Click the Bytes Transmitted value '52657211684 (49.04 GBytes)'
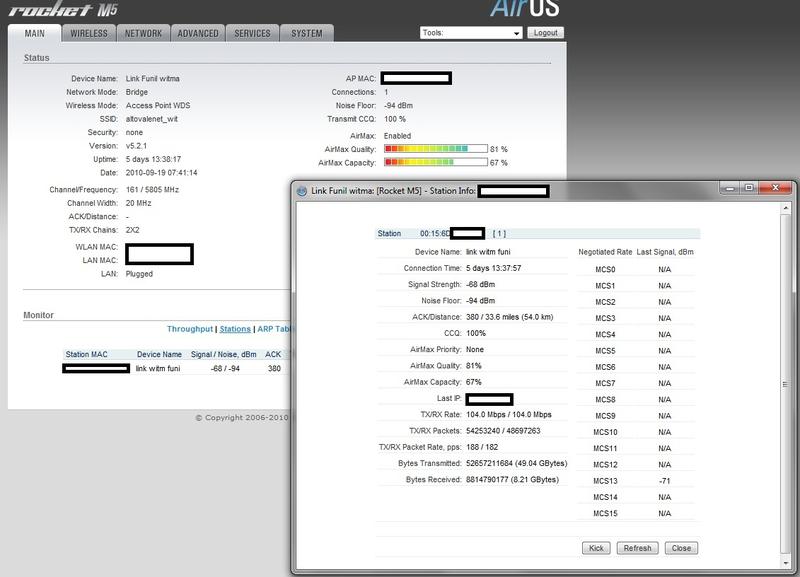 516,463
